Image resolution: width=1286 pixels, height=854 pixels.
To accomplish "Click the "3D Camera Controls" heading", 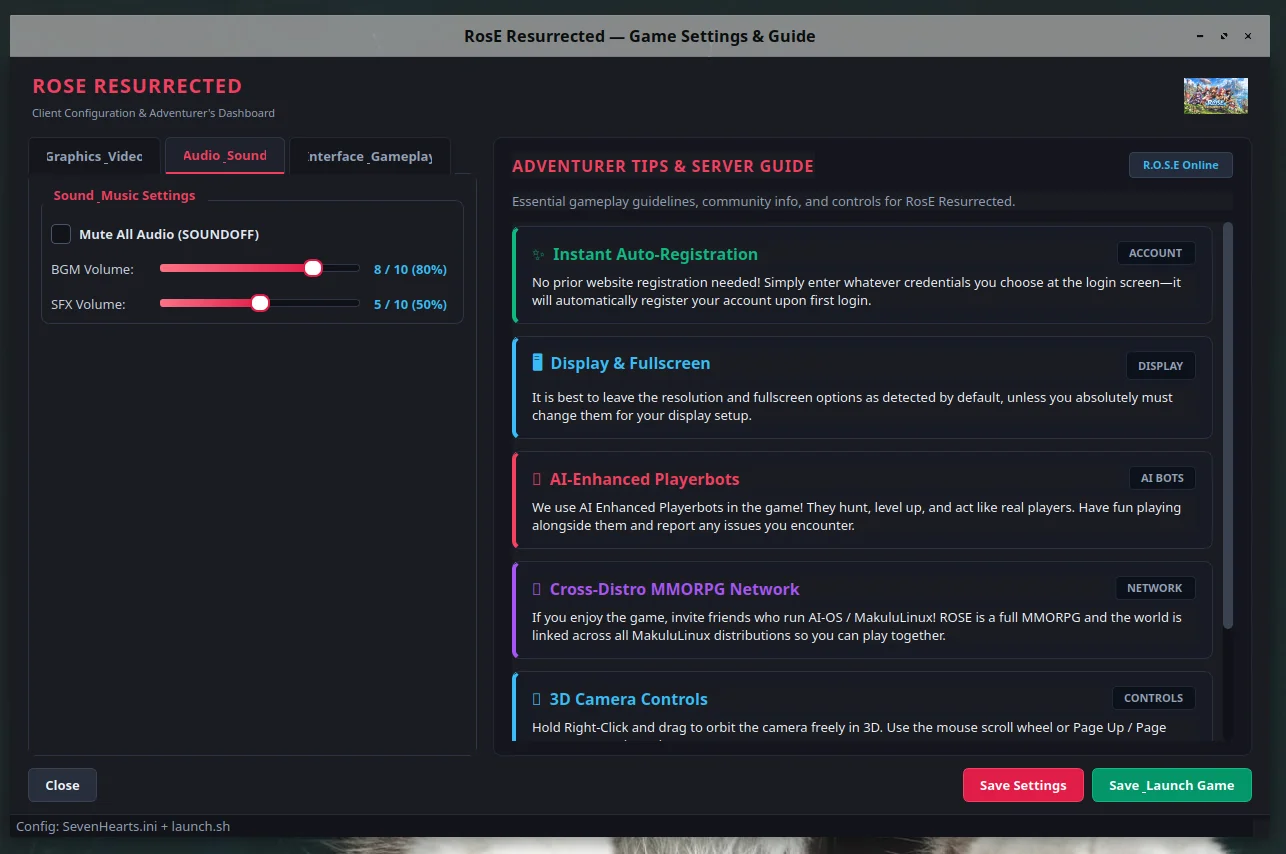I will pyautogui.click(x=629, y=700).
